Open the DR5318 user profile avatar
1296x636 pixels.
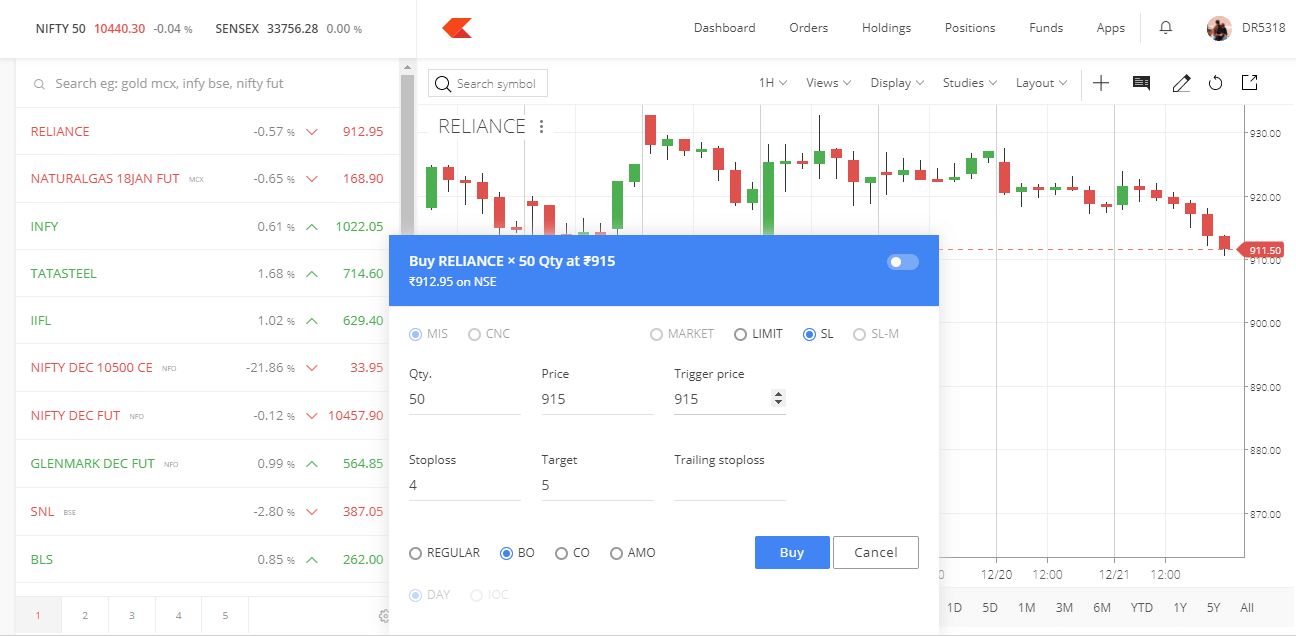1219,28
